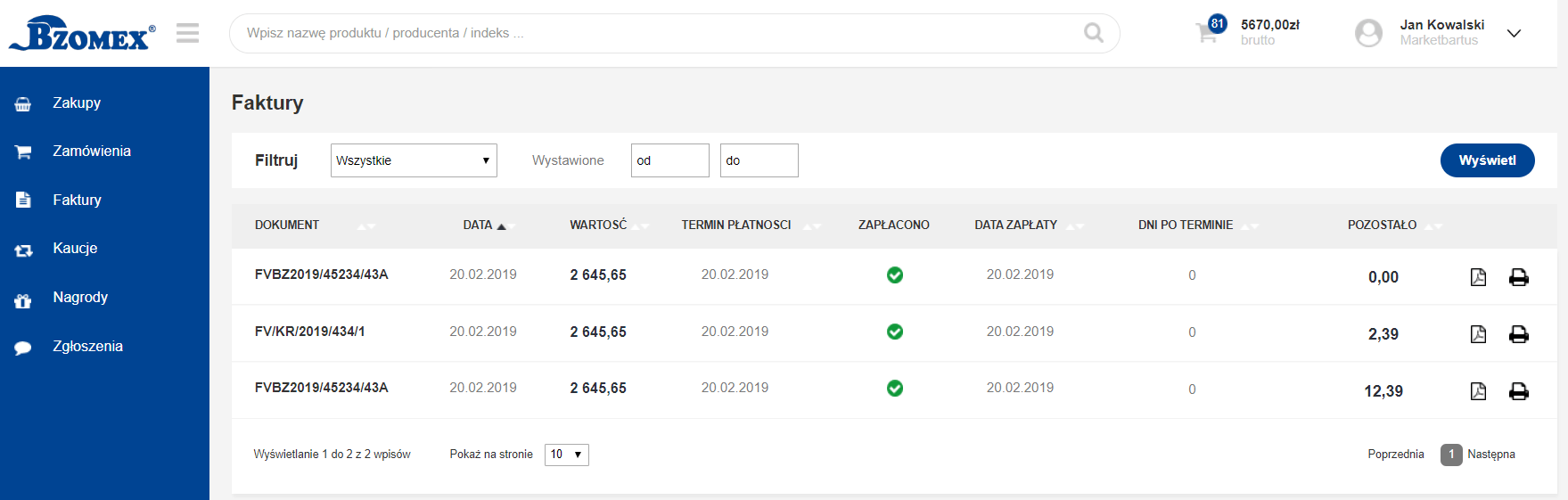Click paid checkmark in the 0,00 row

point(895,275)
